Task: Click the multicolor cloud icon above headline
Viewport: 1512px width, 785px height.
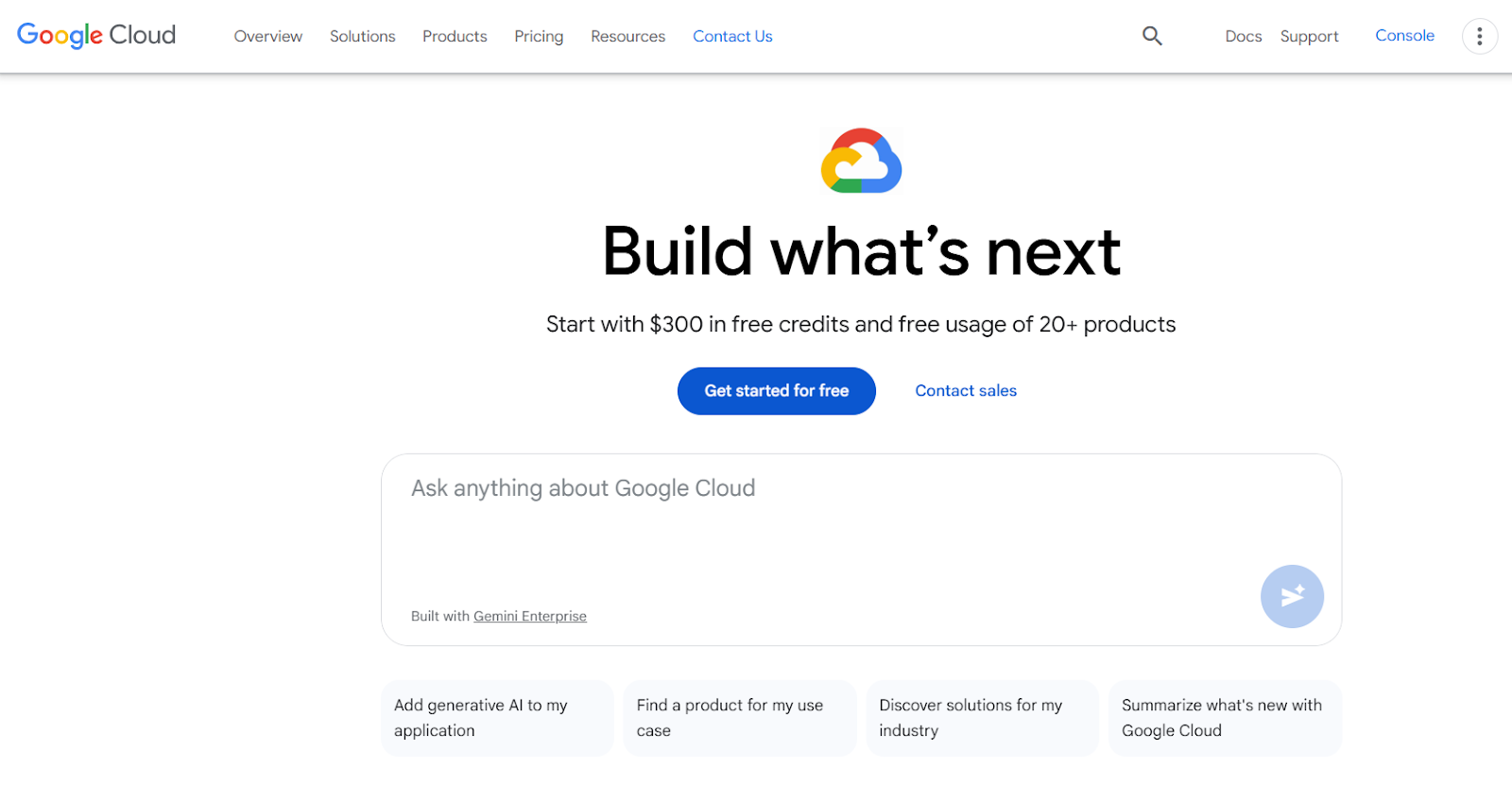Action: (861, 161)
